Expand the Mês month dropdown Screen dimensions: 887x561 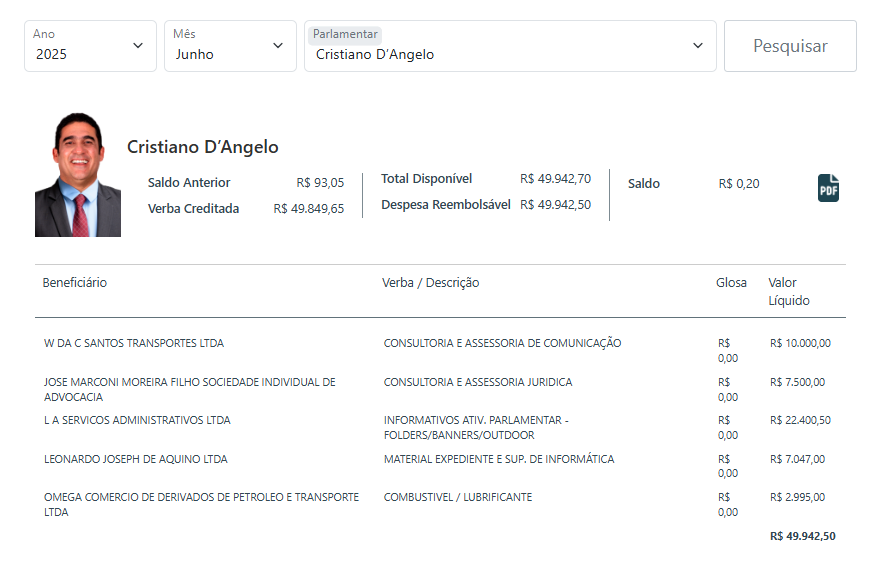click(x=230, y=46)
